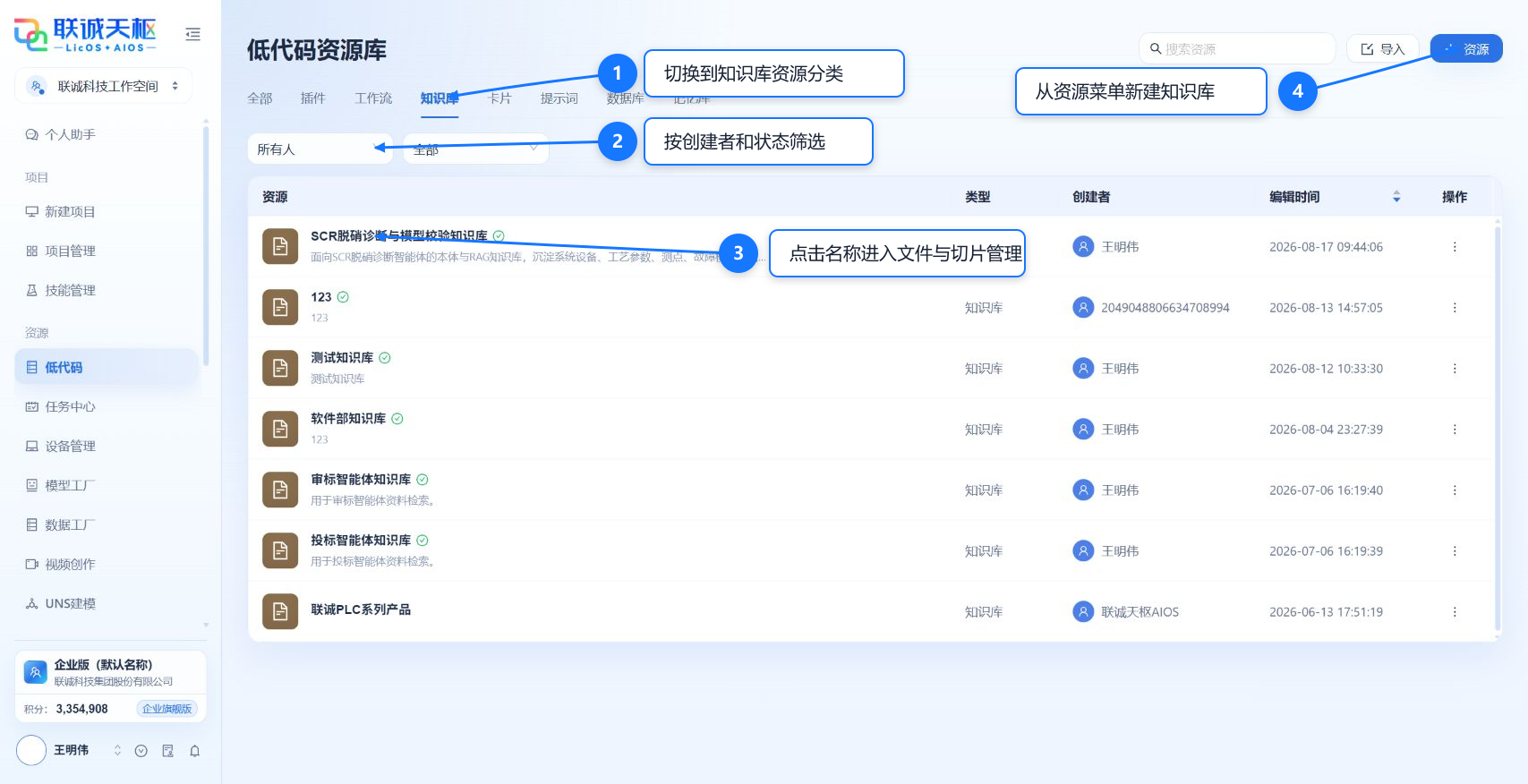Open 新建项目 in the sidebar
Viewport: 1528px width, 784px height.
107,212
